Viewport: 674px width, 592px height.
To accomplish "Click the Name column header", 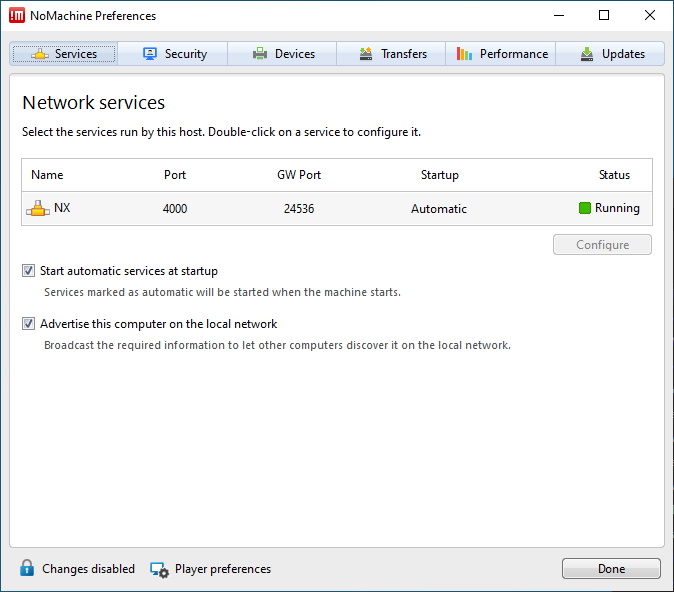I will pyautogui.click(x=47, y=175).
